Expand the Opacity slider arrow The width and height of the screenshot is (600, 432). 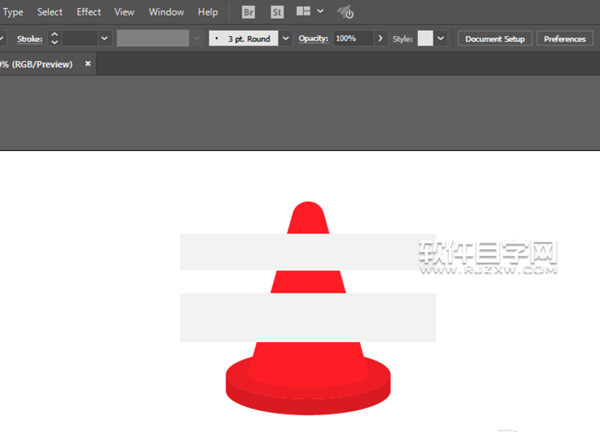381,38
